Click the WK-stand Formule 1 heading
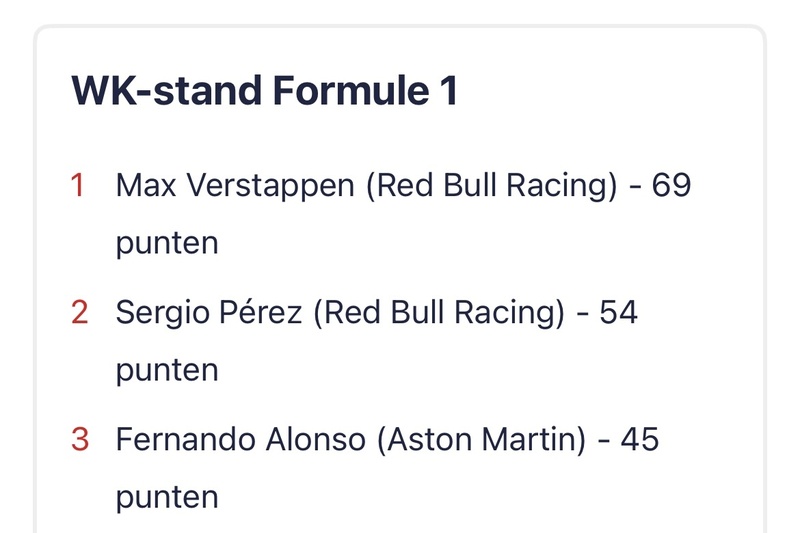This screenshot has width=800, height=533. tap(264, 90)
